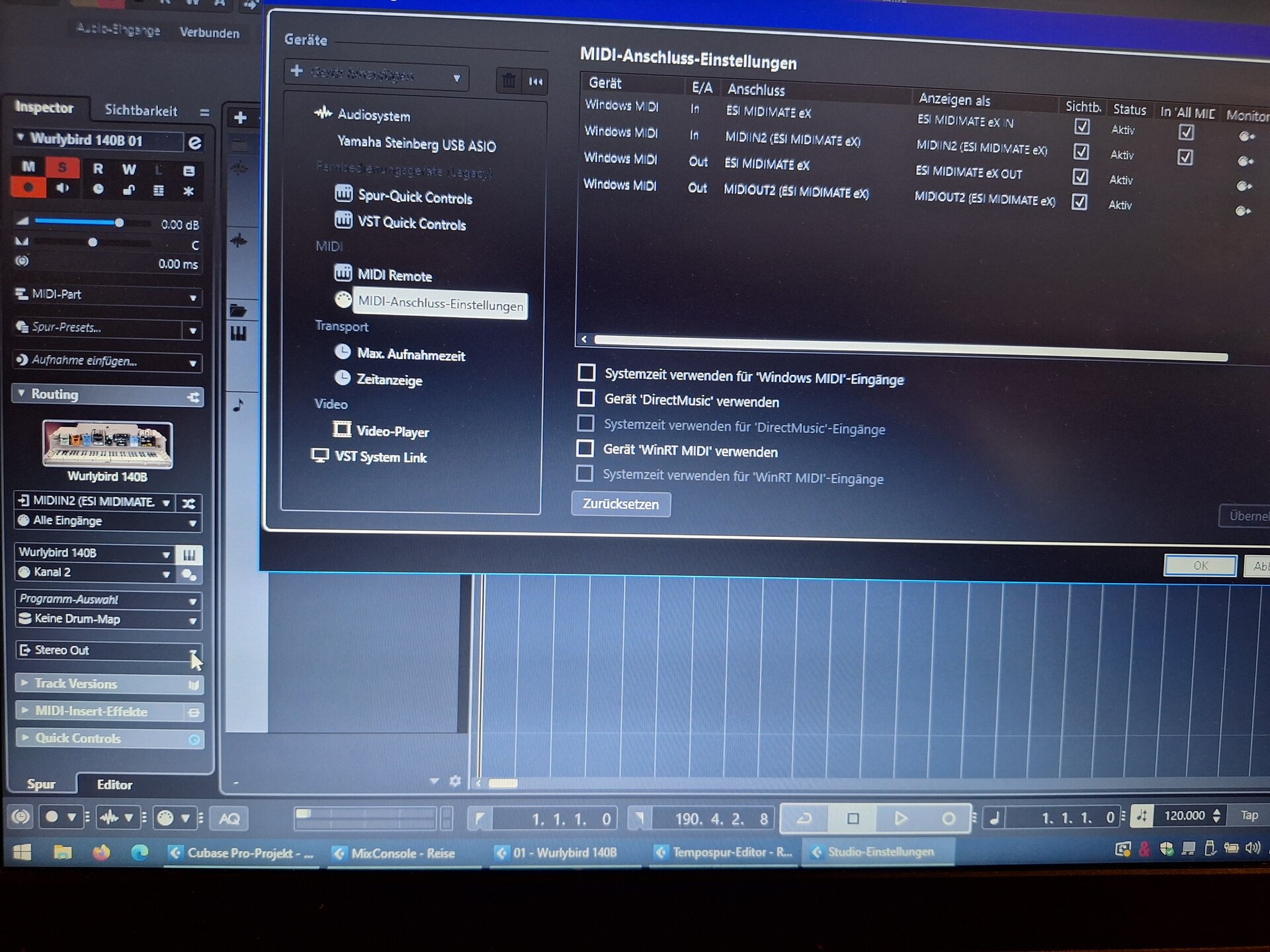
Task: Enable Write automation (W) on Wurlybird track
Action: 129,169
